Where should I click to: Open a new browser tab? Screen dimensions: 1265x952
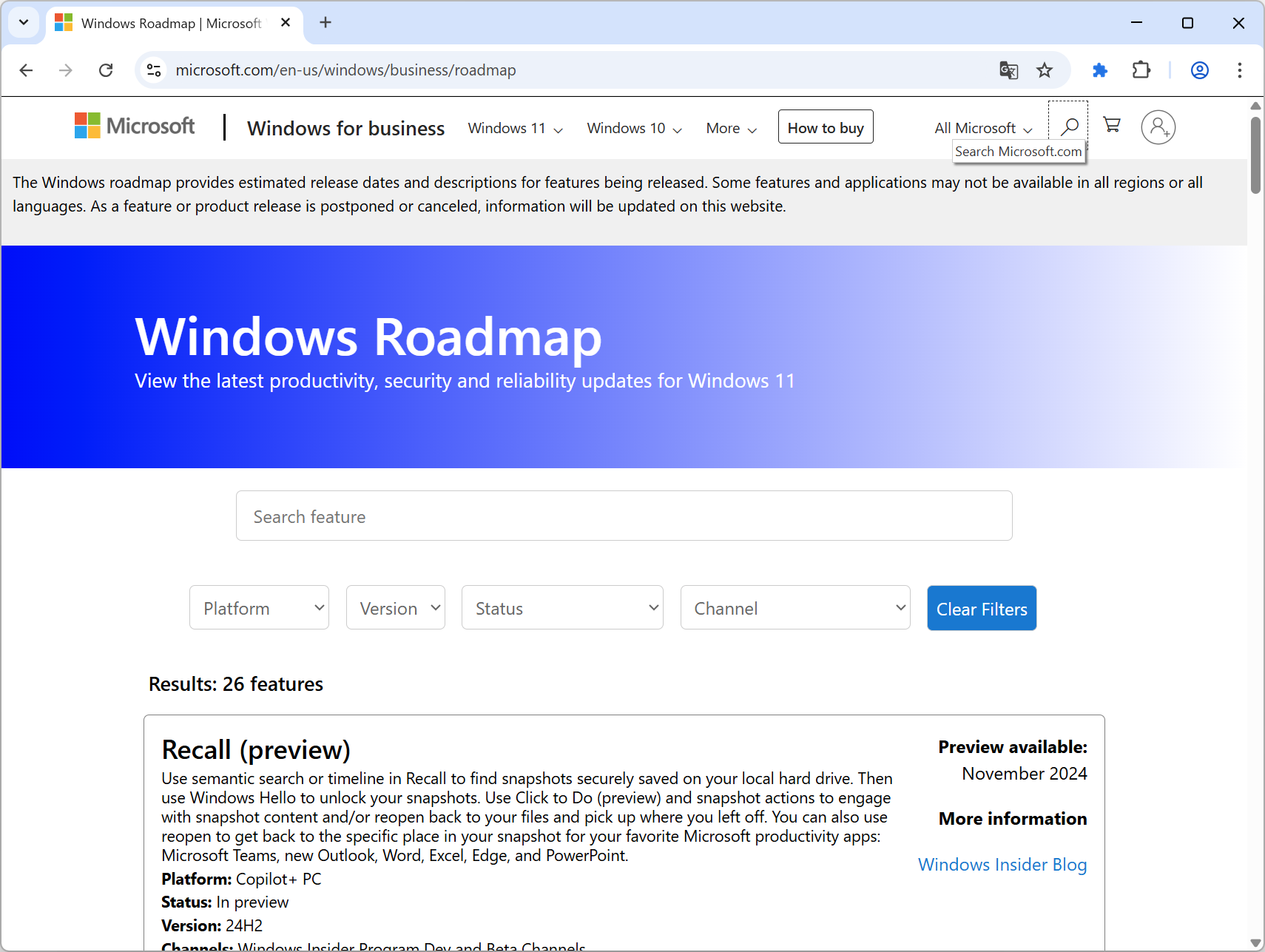pyautogui.click(x=325, y=22)
